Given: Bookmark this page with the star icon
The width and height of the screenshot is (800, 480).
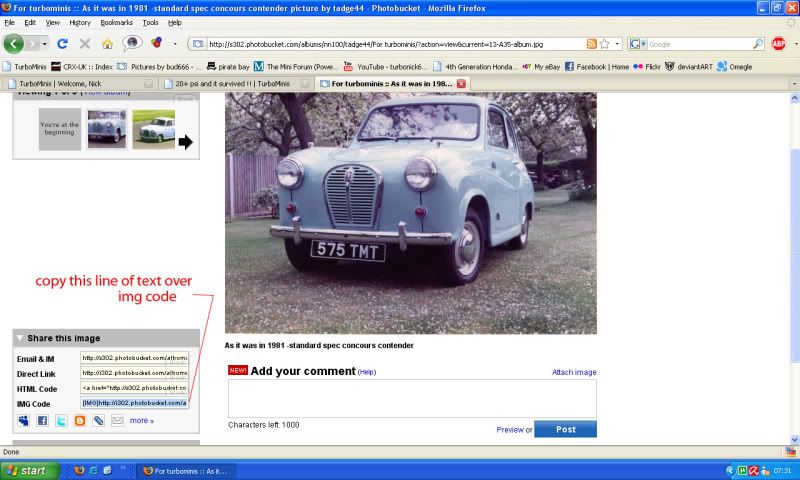Looking at the screenshot, I should (605, 44).
